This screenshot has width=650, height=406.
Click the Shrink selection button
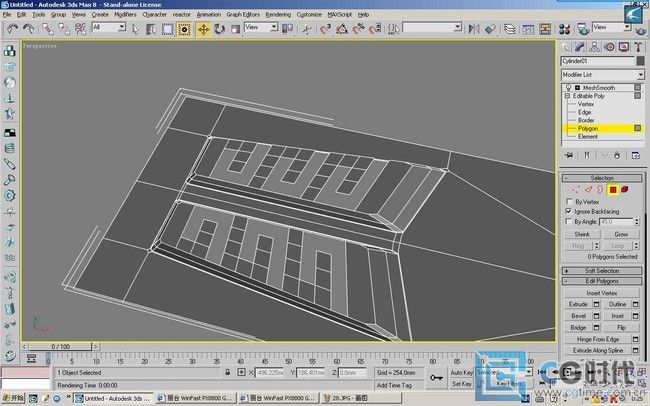pyautogui.click(x=582, y=234)
